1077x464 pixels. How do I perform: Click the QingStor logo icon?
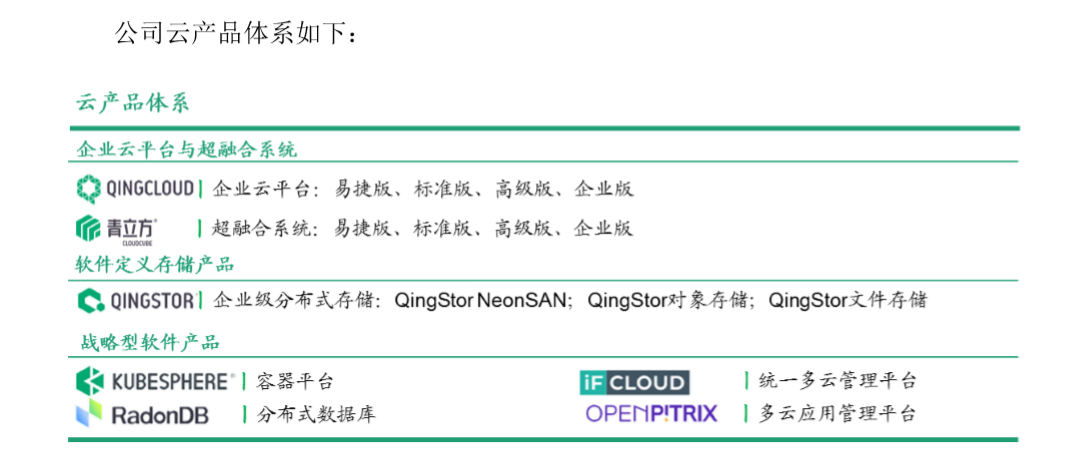coord(89,301)
